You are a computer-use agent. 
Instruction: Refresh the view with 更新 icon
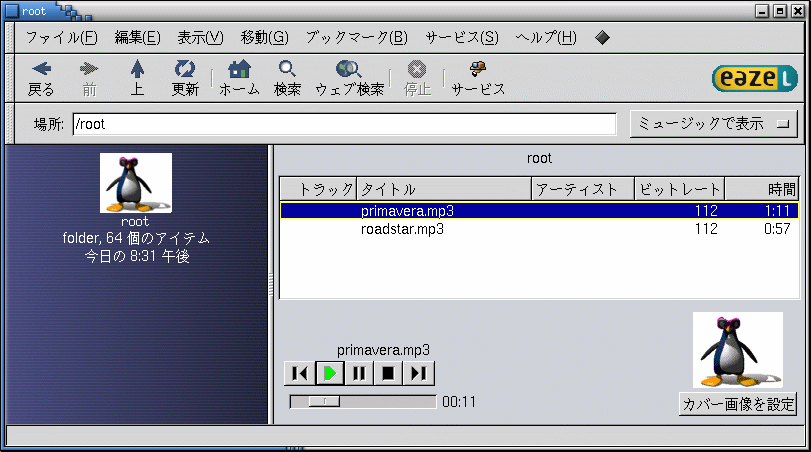185,70
